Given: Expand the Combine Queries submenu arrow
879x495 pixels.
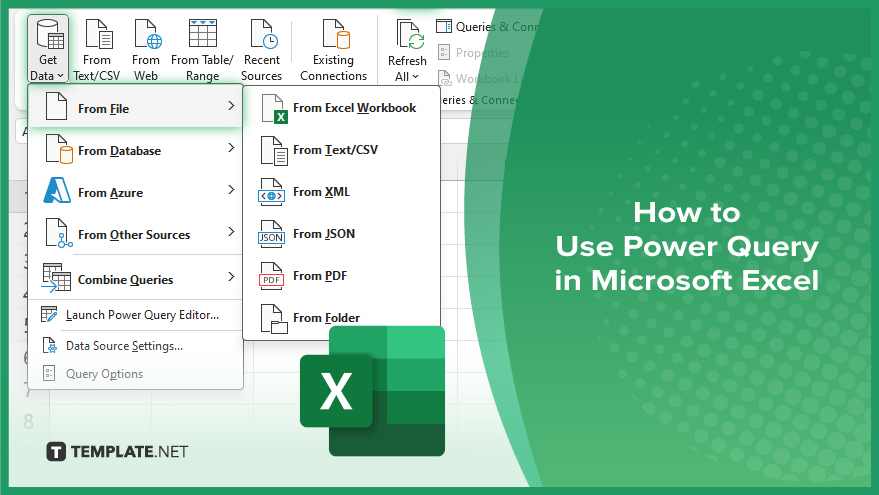Looking at the screenshot, I should click(231, 276).
